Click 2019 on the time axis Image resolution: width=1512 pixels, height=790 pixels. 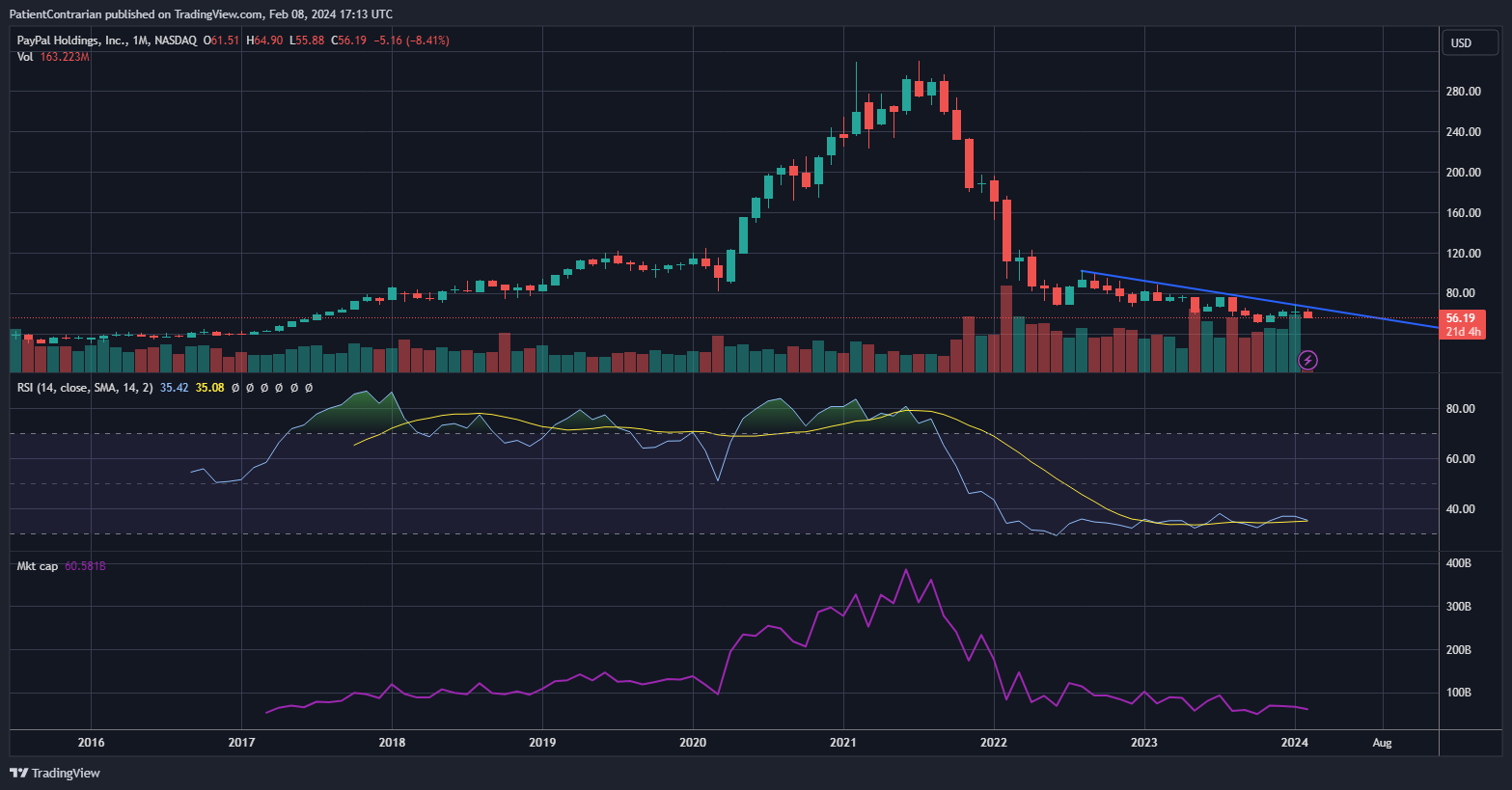click(542, 743)
